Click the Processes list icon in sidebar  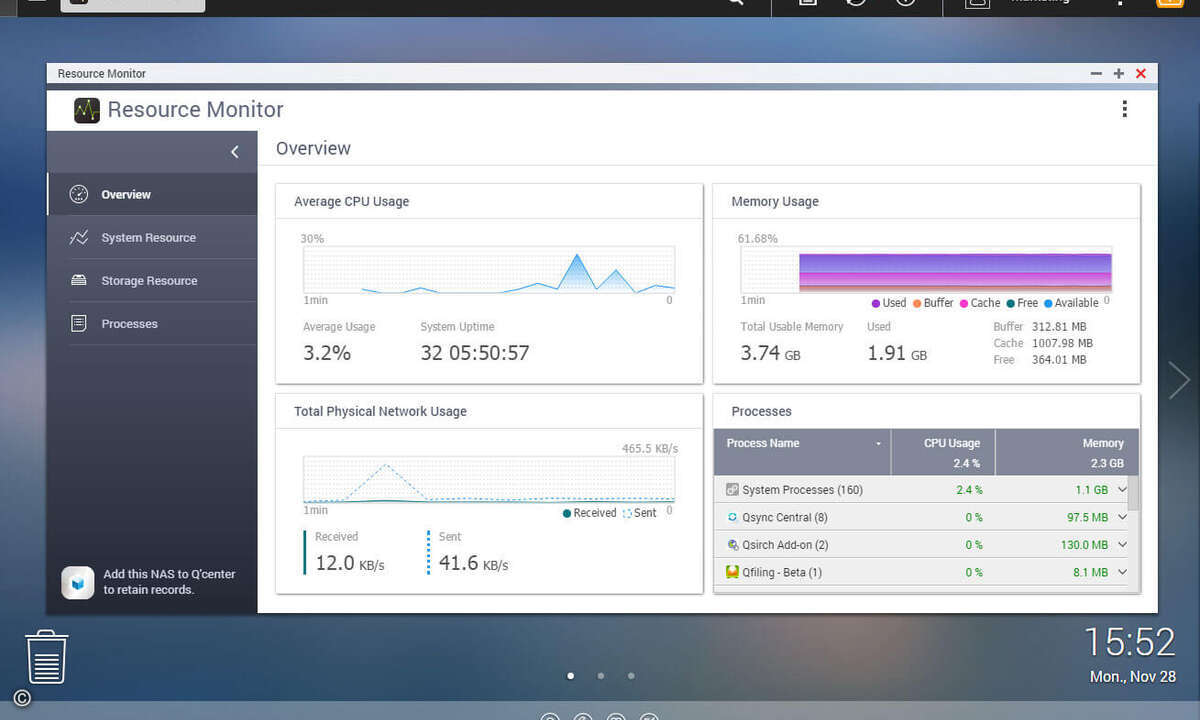(79, 324)
